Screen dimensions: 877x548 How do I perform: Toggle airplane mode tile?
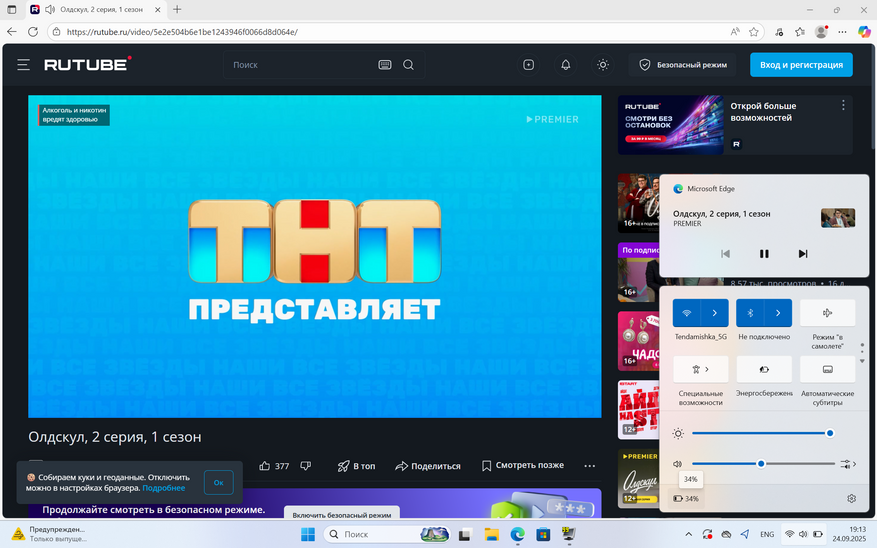(x=827, y=313)
